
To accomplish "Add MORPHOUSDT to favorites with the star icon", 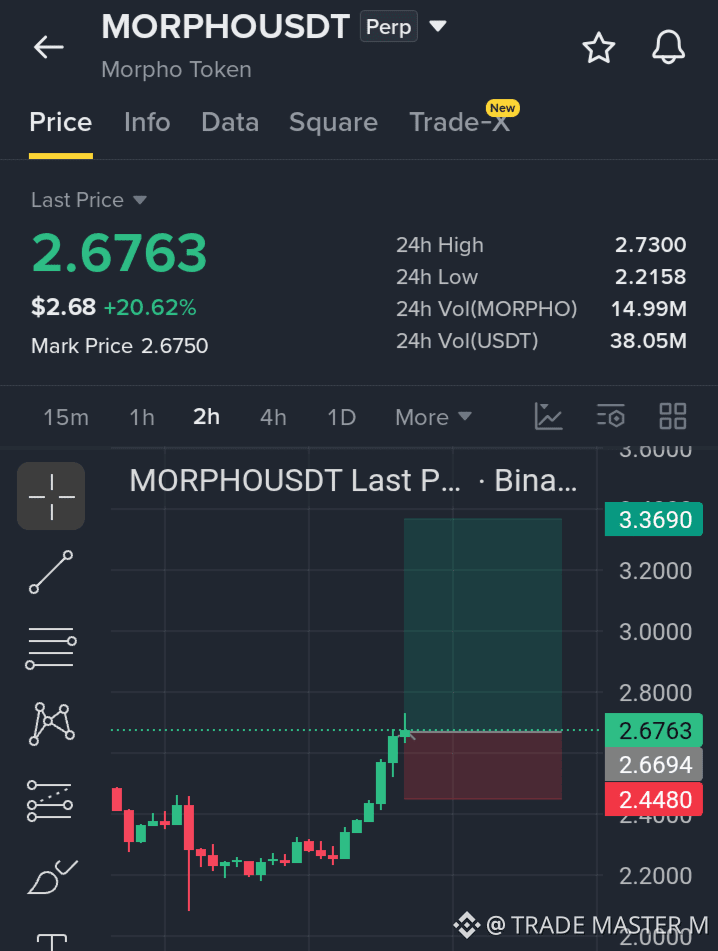I will click(599, 48).
